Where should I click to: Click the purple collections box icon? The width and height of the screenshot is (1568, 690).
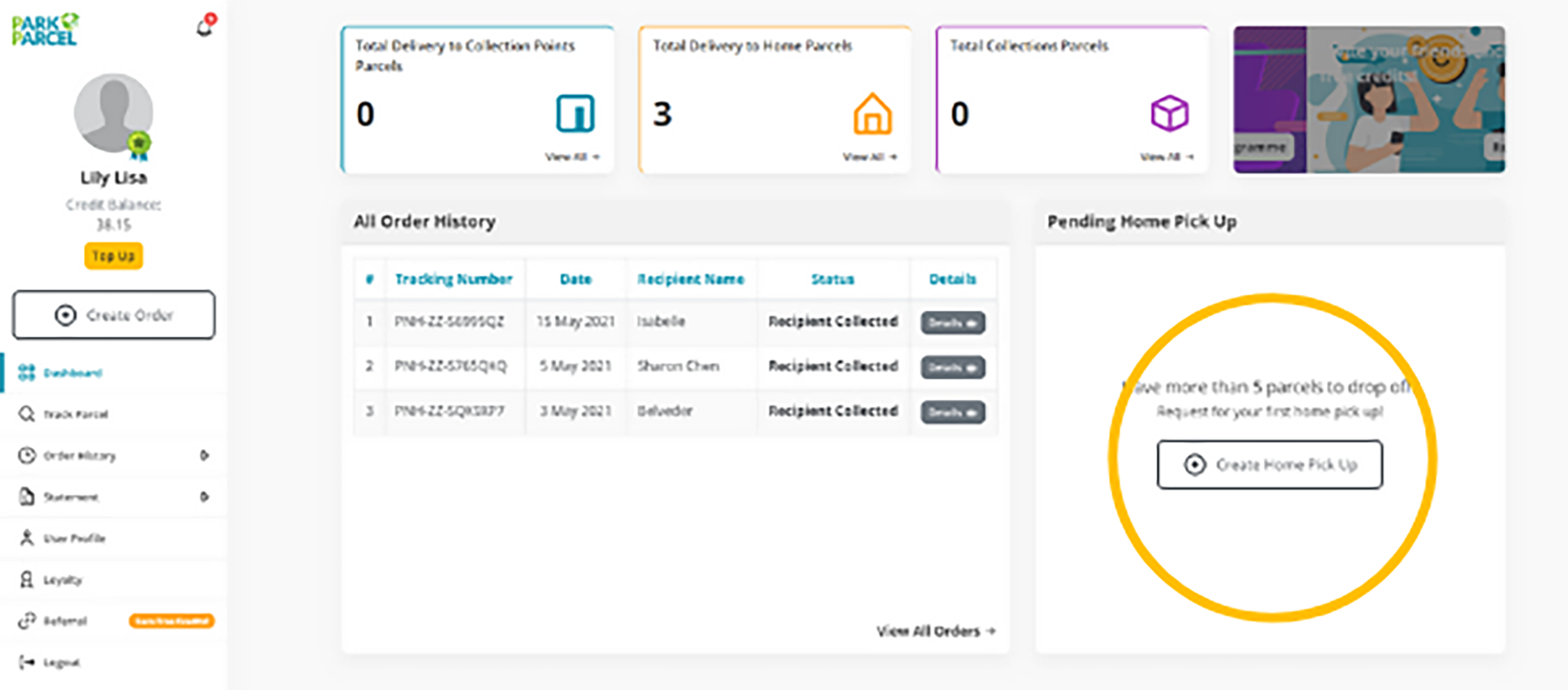tap(1169, 113)
